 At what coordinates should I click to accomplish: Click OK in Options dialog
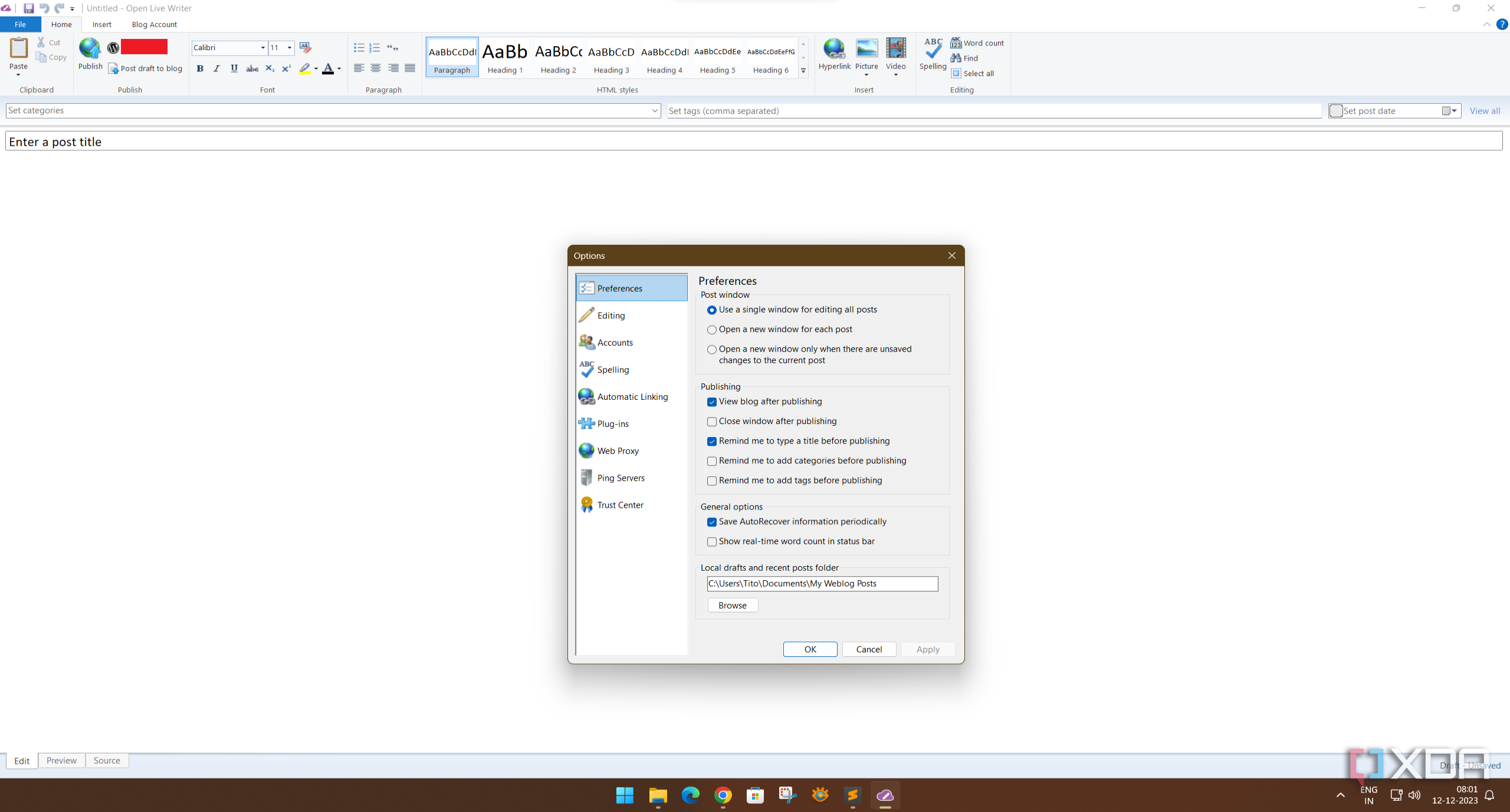(810, 649)
